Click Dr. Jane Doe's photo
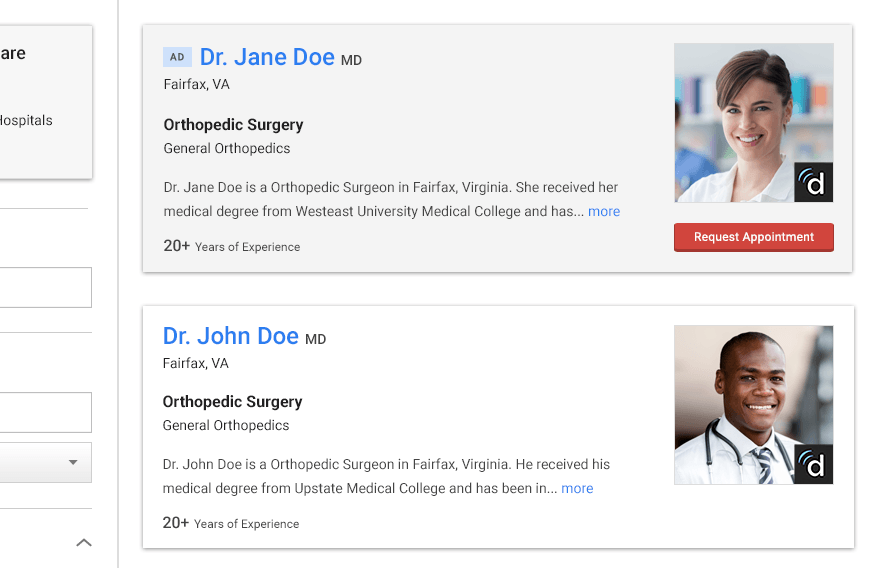This screenshot has width=882, height=568. [754, 123]
